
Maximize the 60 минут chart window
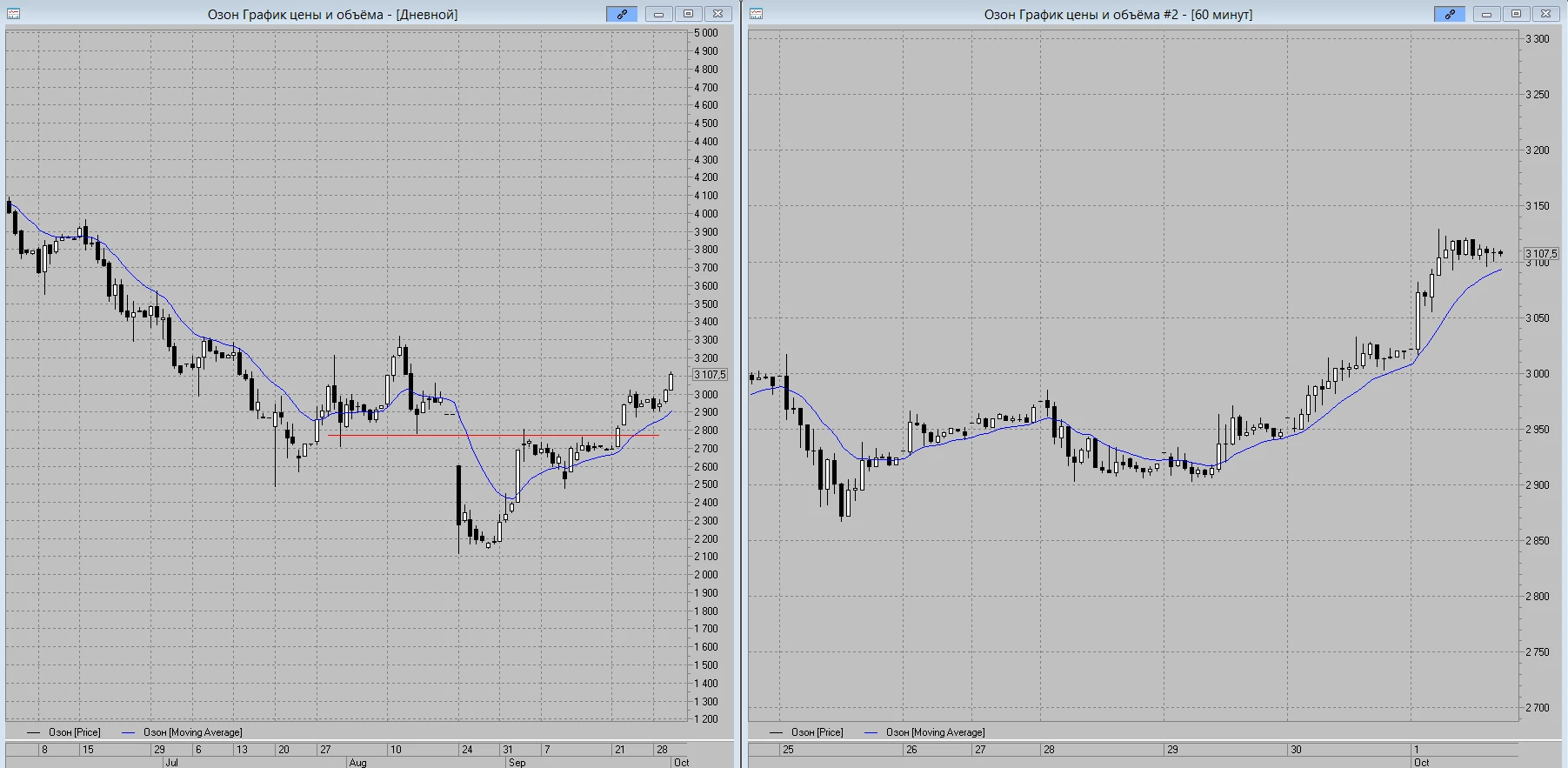tap(1516, 14)
